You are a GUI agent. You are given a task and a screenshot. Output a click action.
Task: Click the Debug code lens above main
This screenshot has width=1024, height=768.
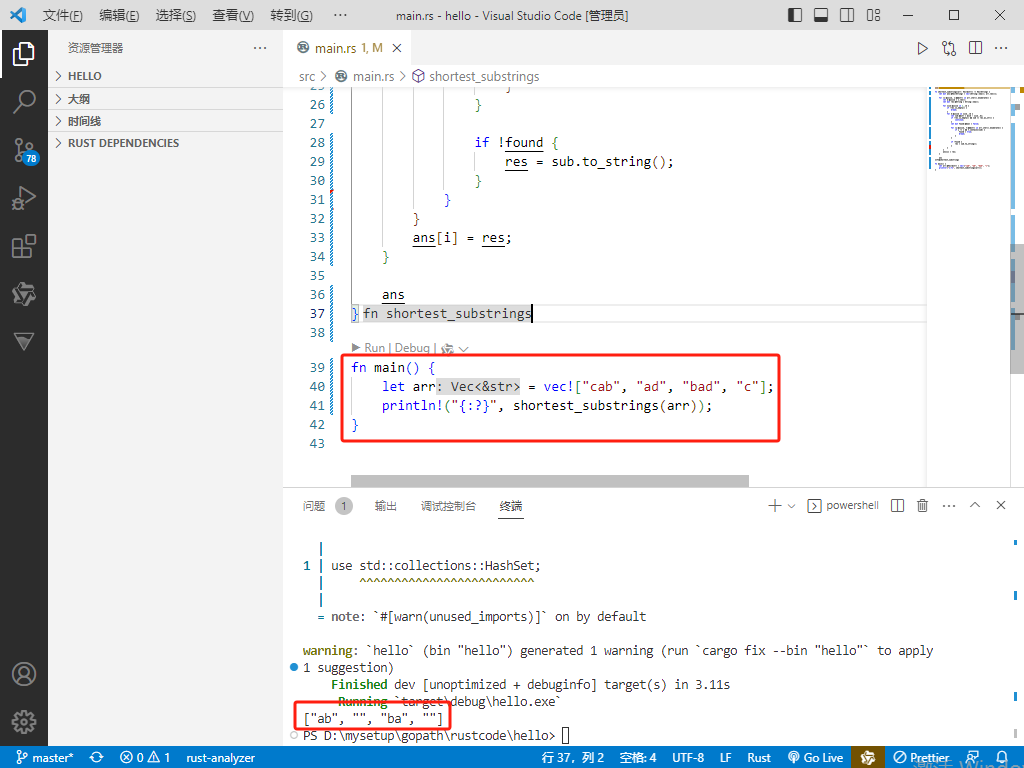[412, 348]
